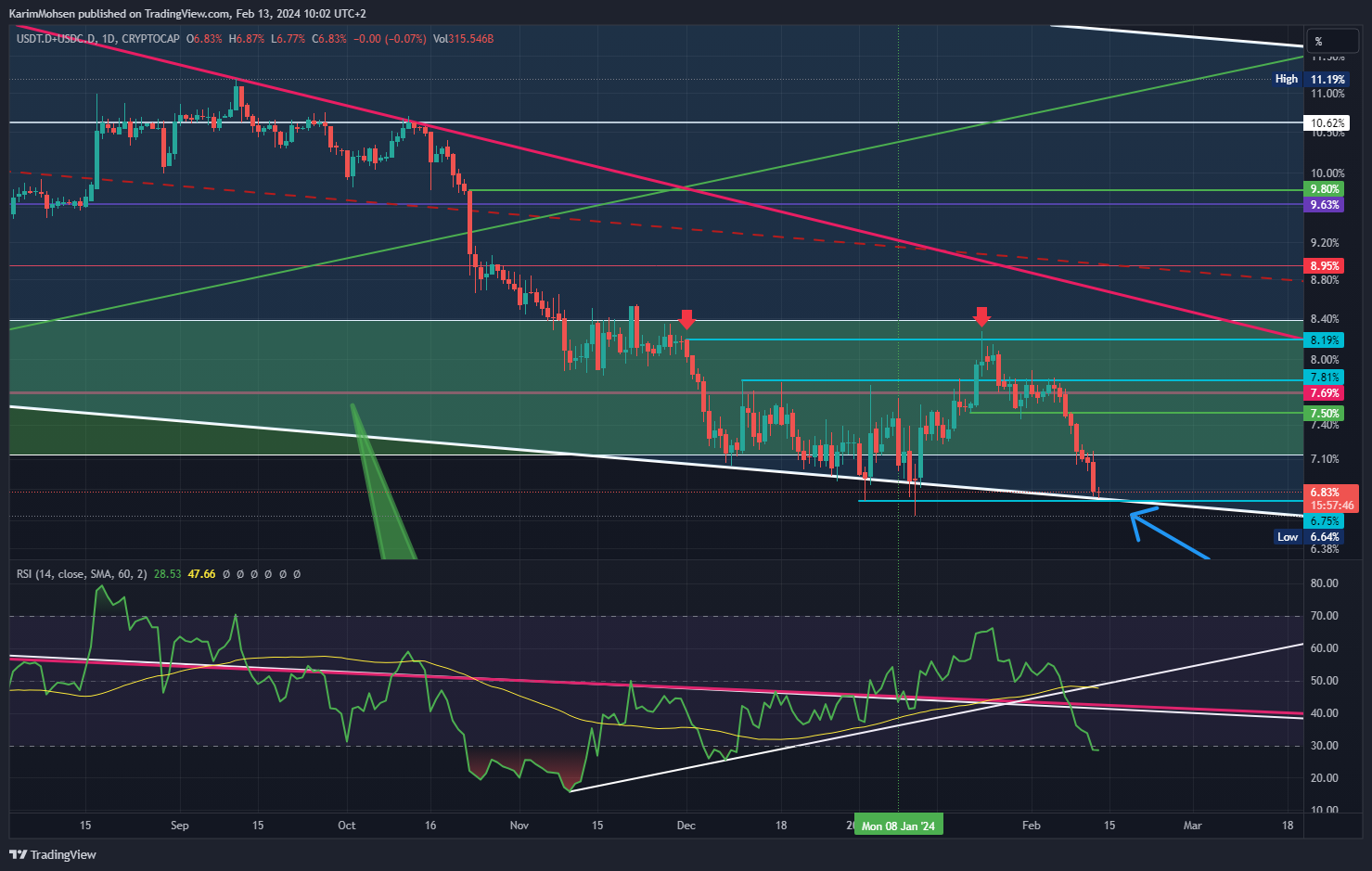Click the USDT.D+USDC.D symbol legend title
Viewport: 1372px width, 871px height.
click(x=55, y=39)
